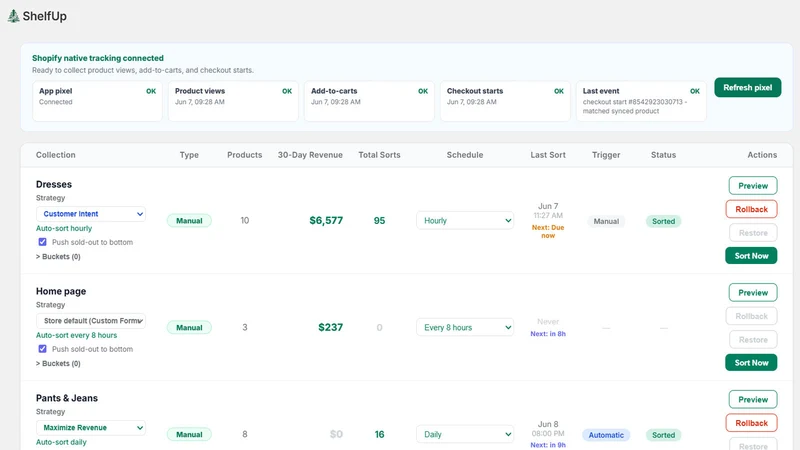The width and height of the screenshot is (800, 450).
Task: Click the Next: in 8h text
Action: click(548, 334)
